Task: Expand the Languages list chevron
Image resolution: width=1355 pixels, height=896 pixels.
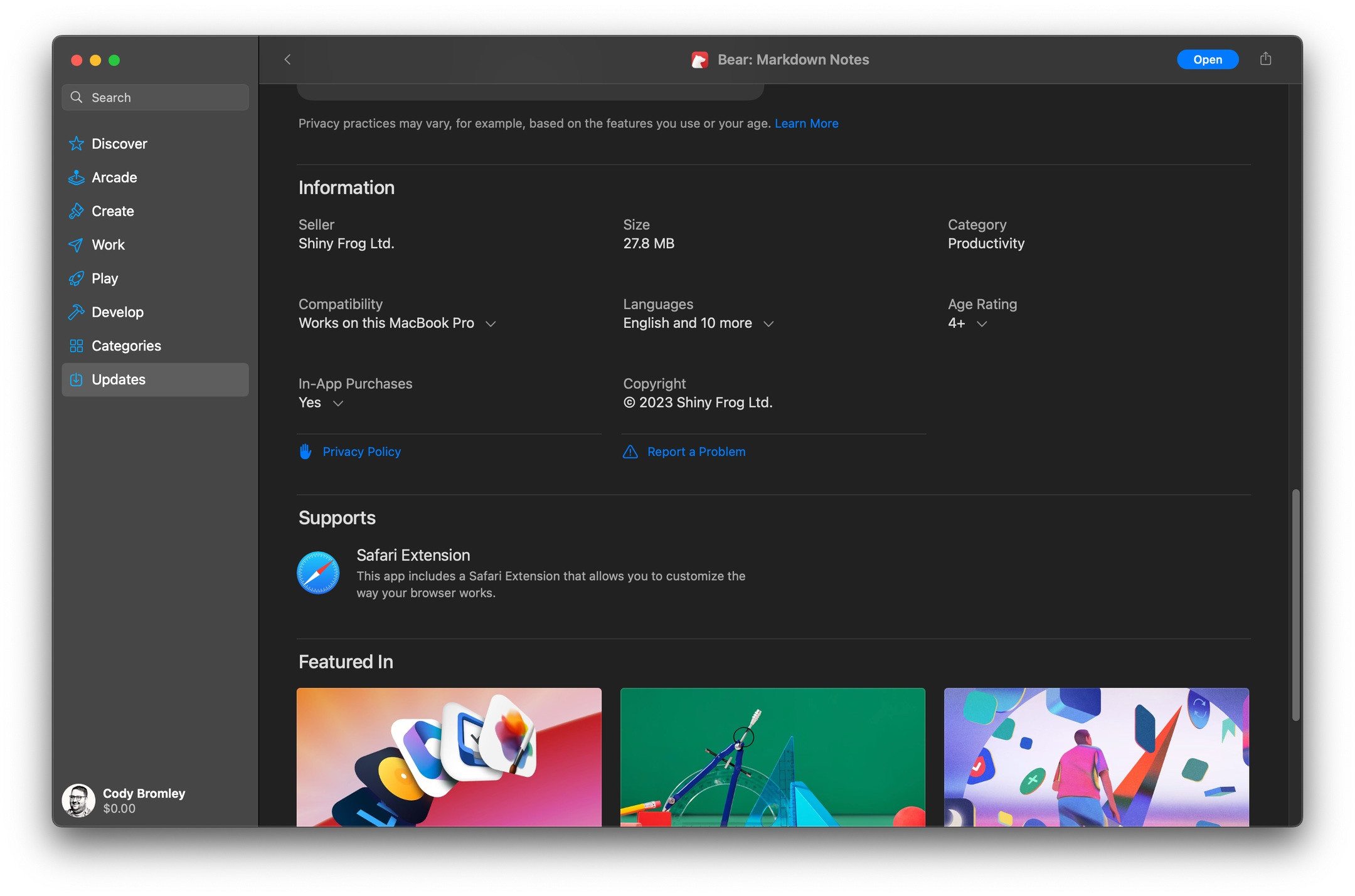Action: point(768,324)
